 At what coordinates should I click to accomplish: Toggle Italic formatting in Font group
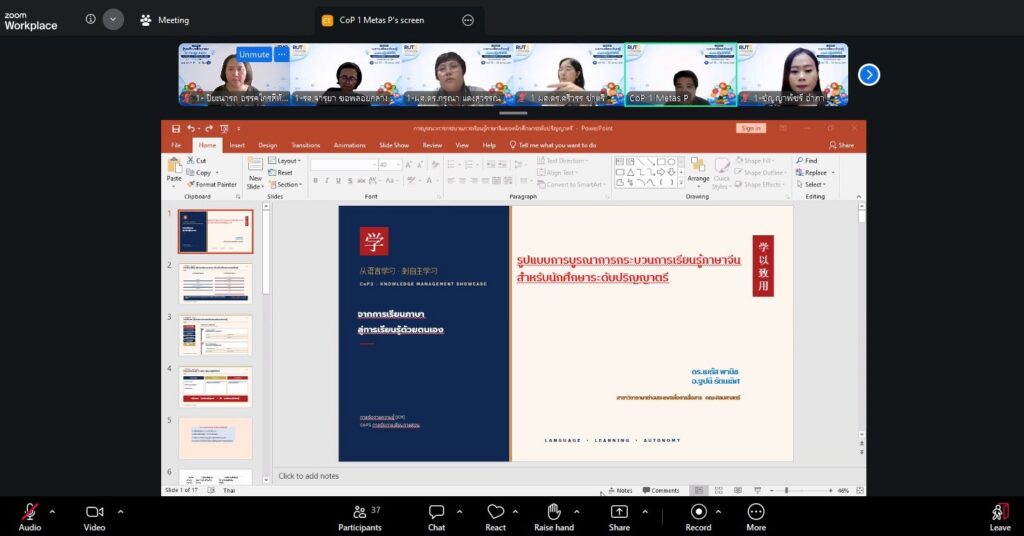coord(327,181)
